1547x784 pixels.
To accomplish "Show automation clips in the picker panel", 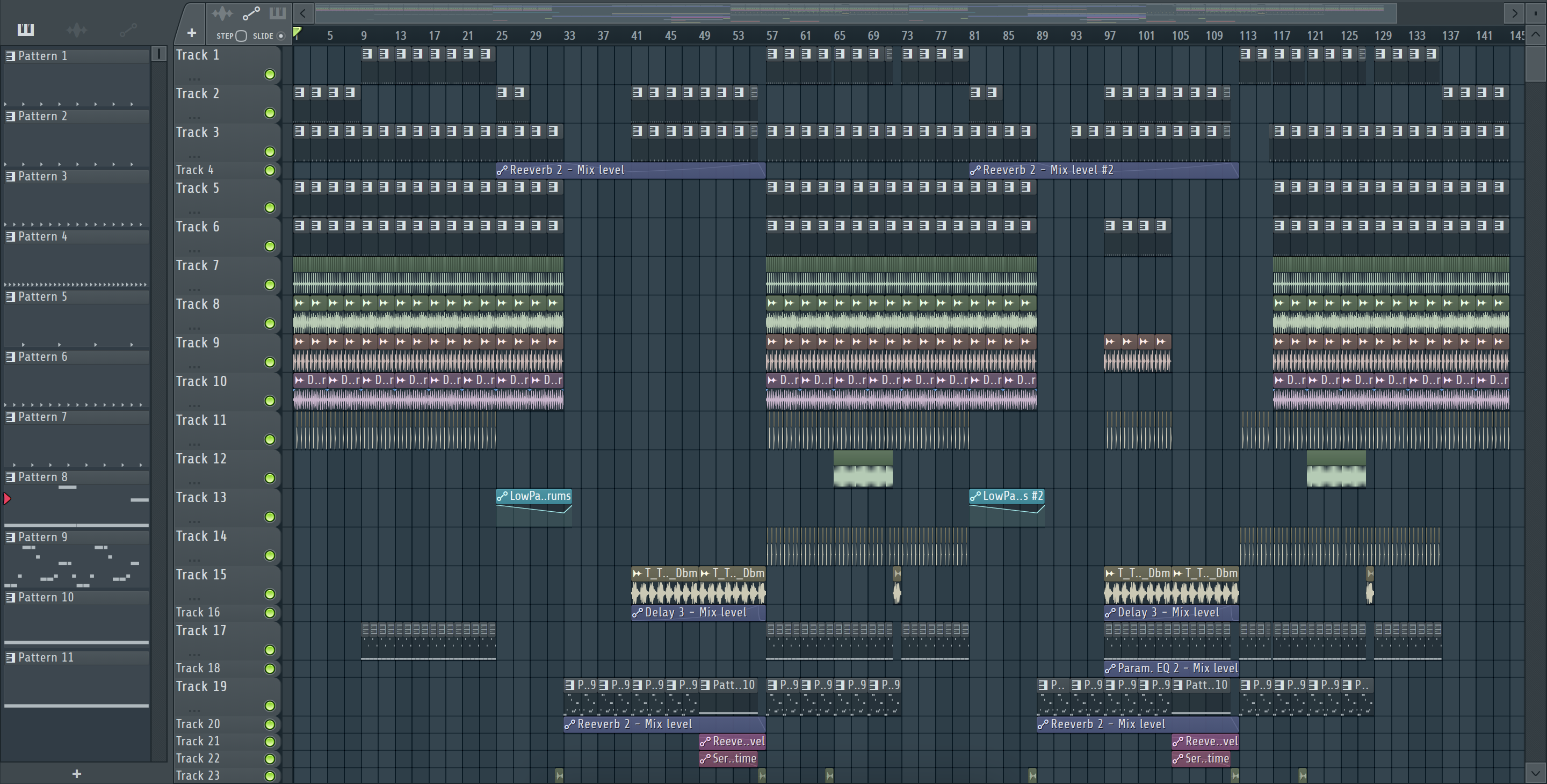I will pyautogui.click(x=128, y=30).
